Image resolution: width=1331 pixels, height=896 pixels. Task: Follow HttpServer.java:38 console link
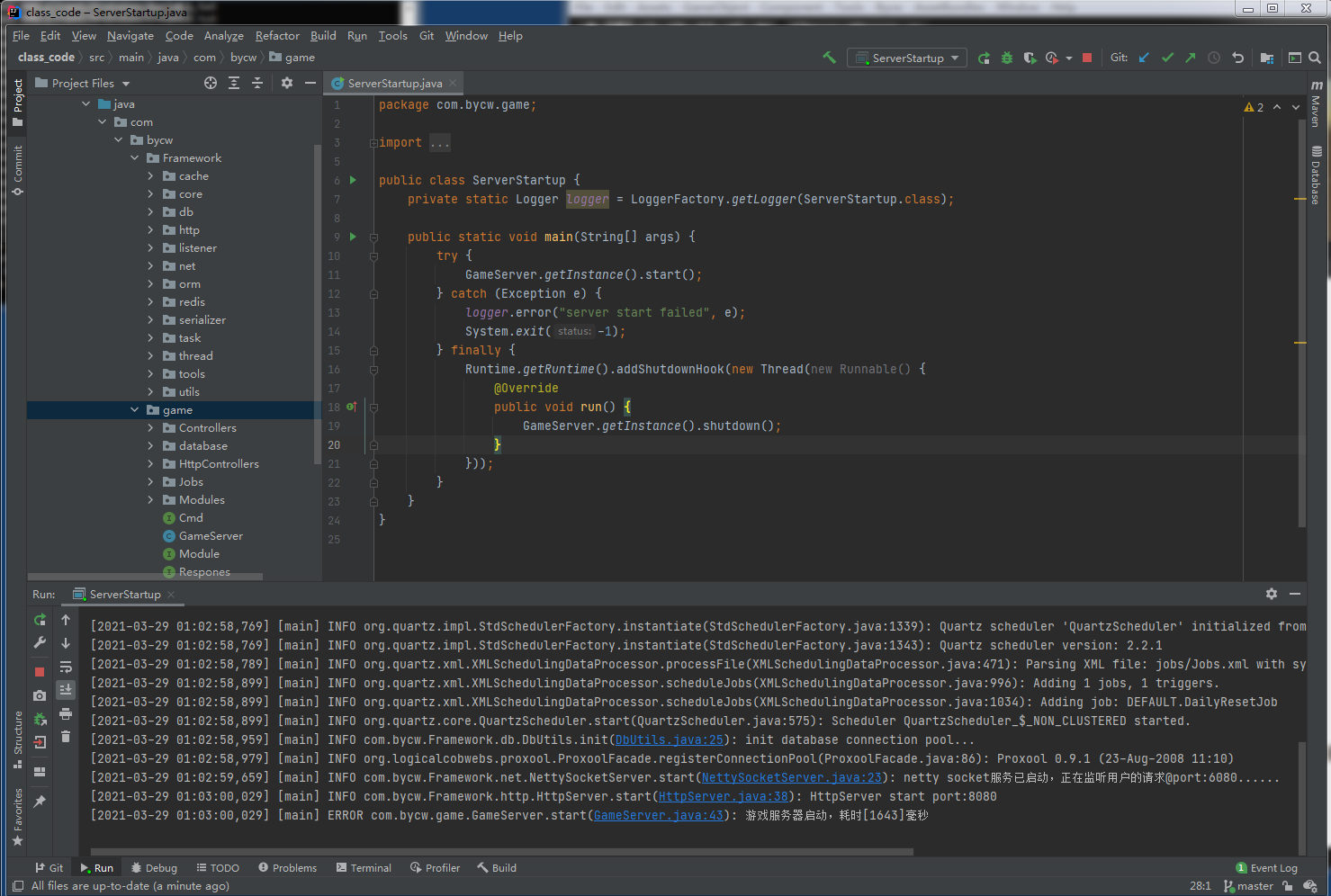(724, 796)
